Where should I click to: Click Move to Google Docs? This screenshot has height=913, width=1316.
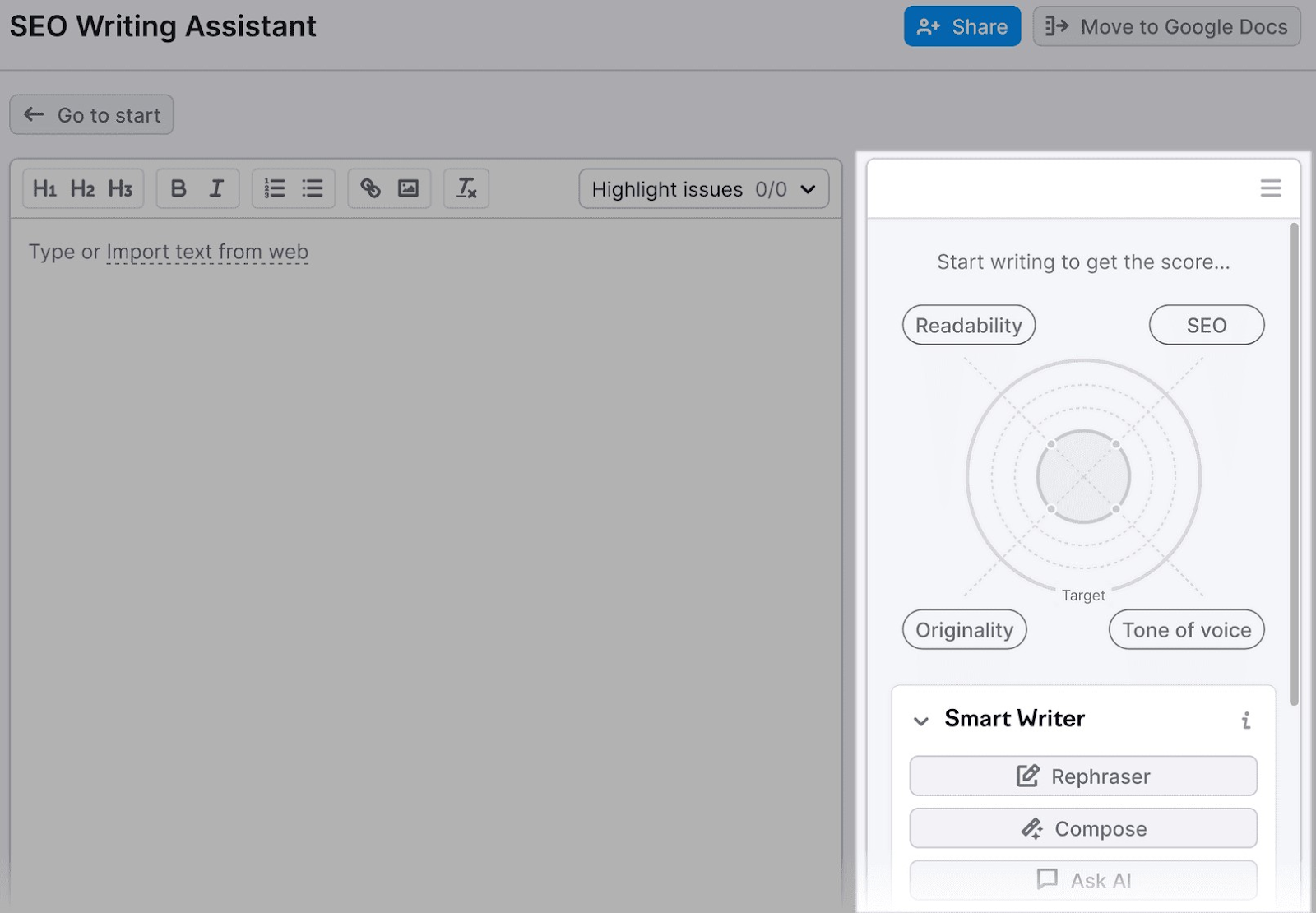pyautogui.click(x=1165, y=25)
